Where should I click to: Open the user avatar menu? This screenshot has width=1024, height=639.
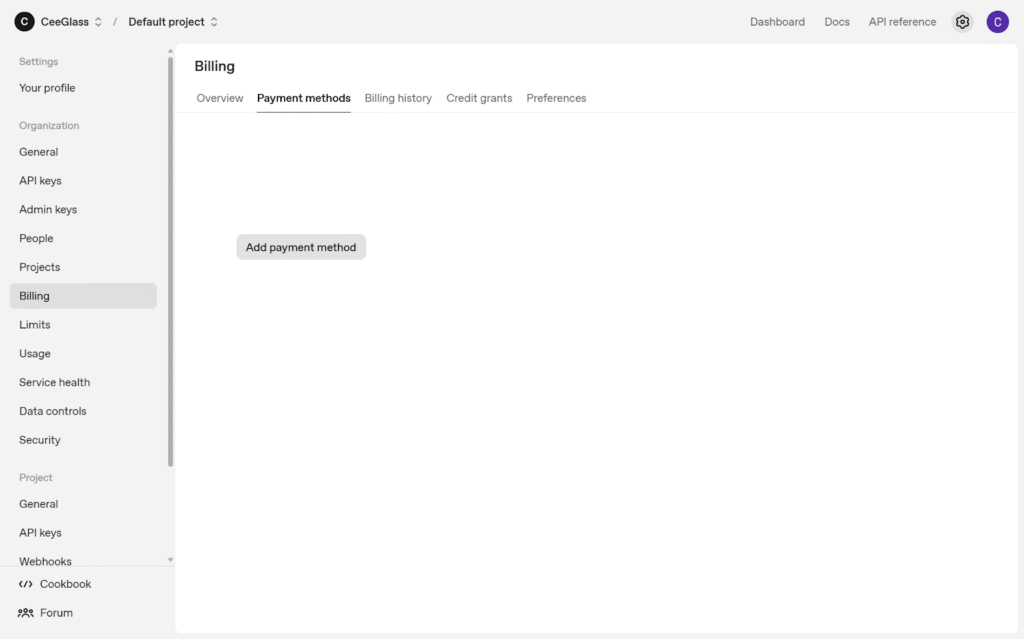click(997, 22)
